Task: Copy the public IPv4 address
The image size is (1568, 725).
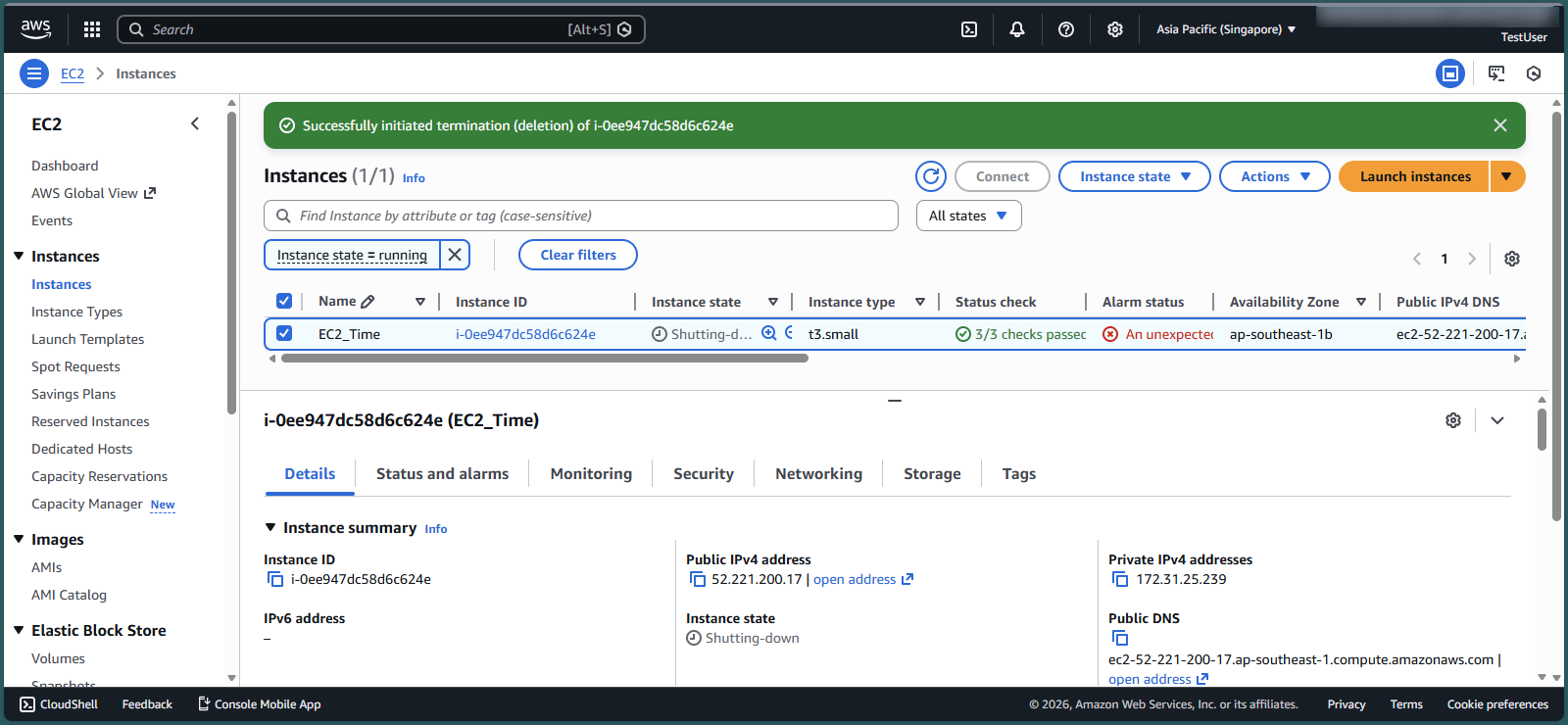Action: (698, 579)
